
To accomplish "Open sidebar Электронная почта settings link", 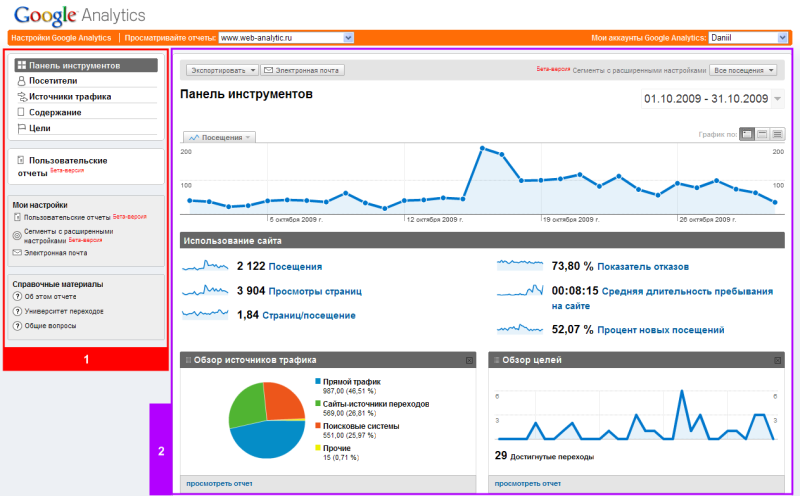I will (56, 253).
